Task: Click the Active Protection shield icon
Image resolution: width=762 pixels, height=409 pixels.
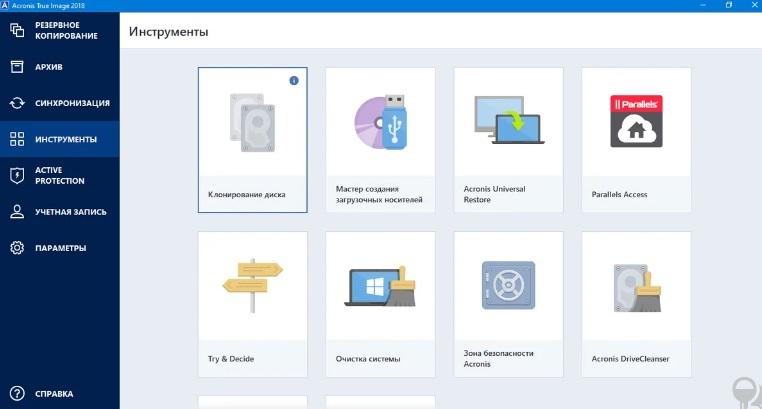Action: pos(17,175)
